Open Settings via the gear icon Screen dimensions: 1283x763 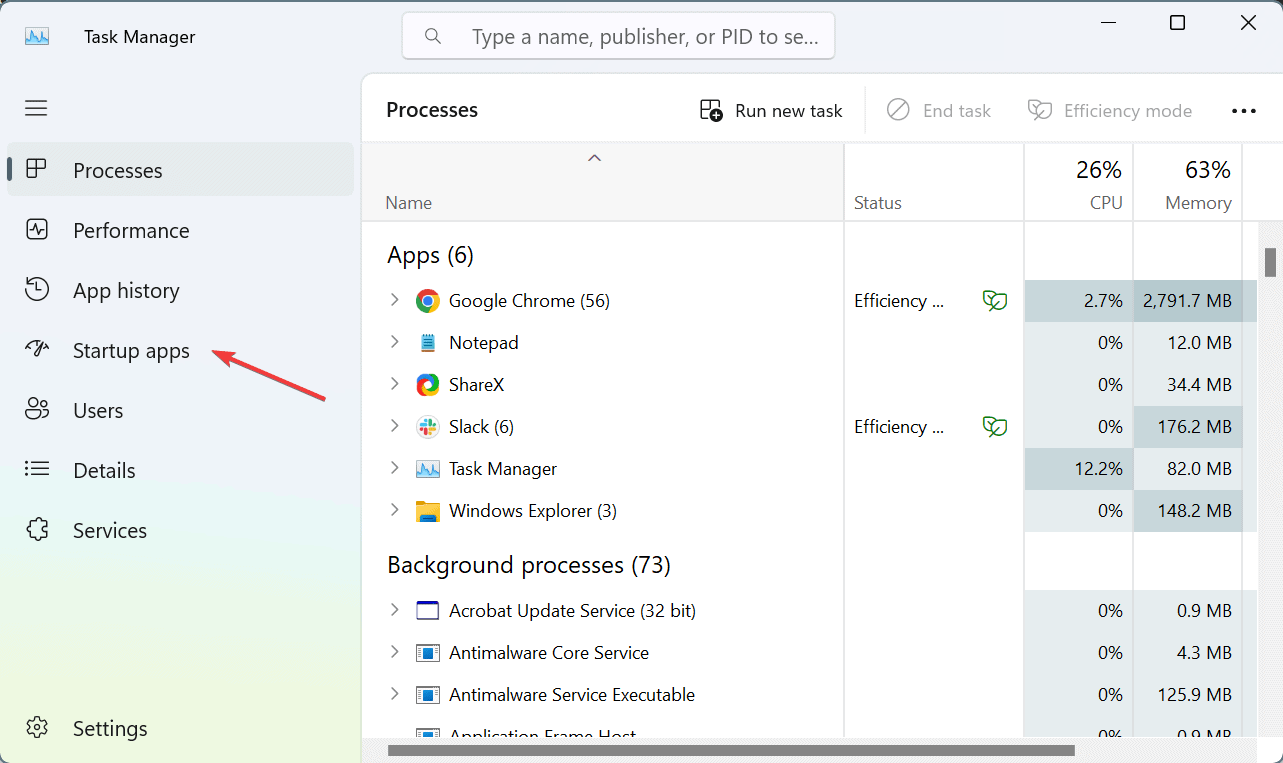coord(37,728)
